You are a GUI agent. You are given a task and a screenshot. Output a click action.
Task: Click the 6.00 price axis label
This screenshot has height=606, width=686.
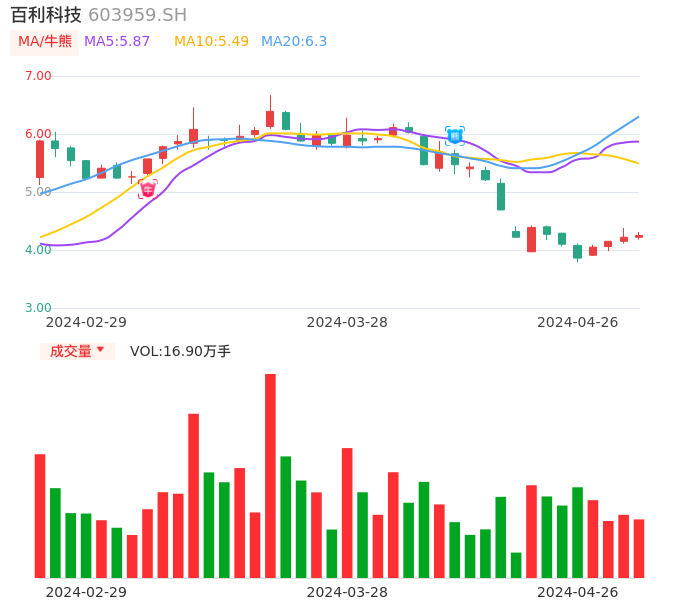[x=38, y=134]
